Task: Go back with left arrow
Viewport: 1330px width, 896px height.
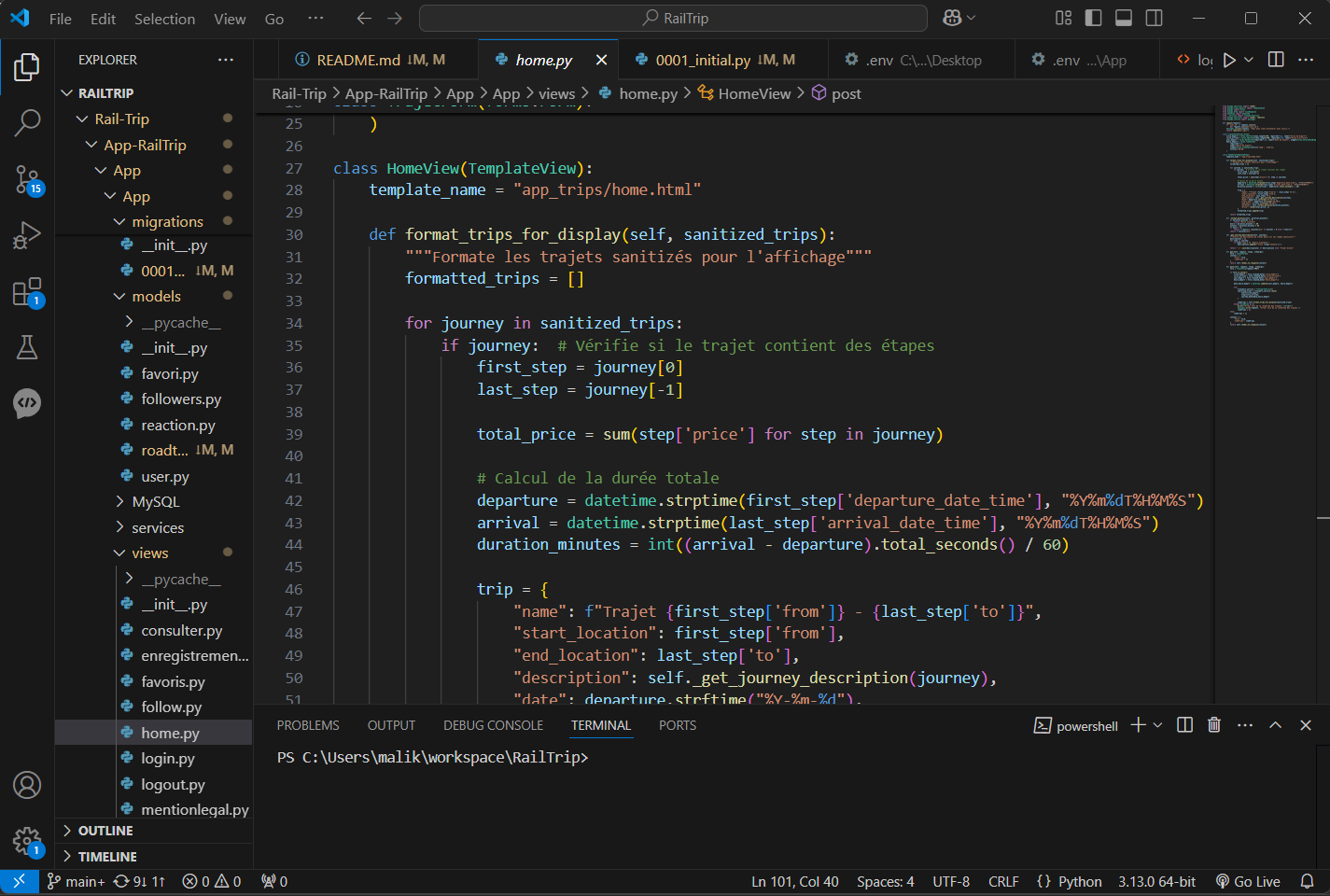Action: pos(364,19)
